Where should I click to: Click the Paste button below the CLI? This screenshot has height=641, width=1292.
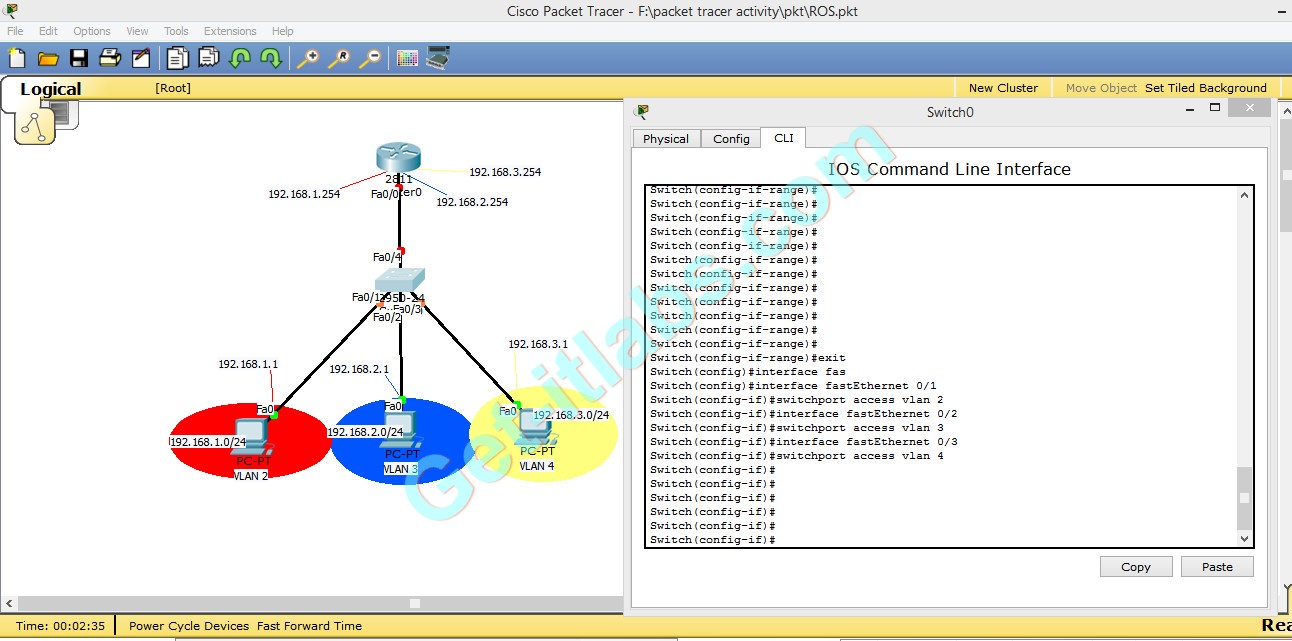point(1217,567)
